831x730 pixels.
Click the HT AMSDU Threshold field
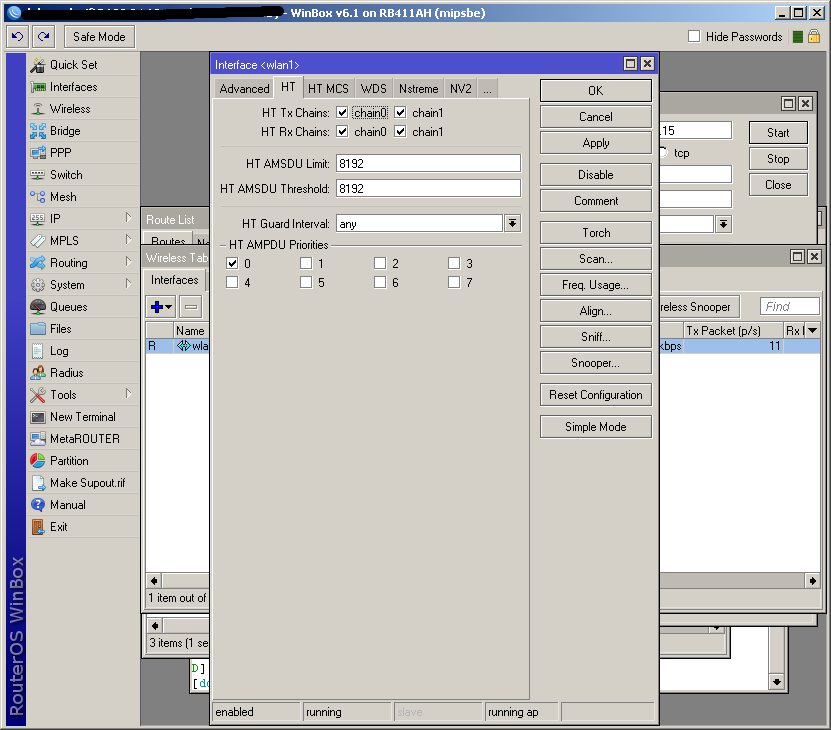pyautogui.click(x=428, y=188)
